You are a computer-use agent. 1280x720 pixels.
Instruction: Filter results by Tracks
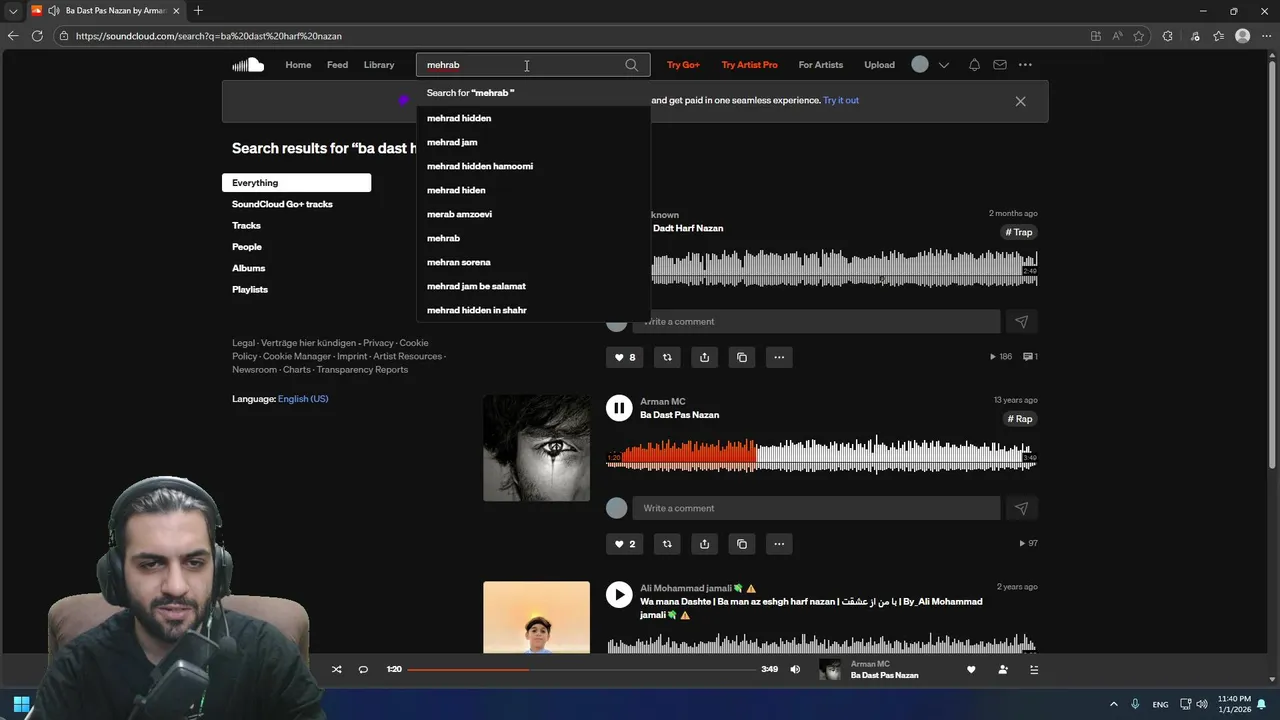[246, 226]
